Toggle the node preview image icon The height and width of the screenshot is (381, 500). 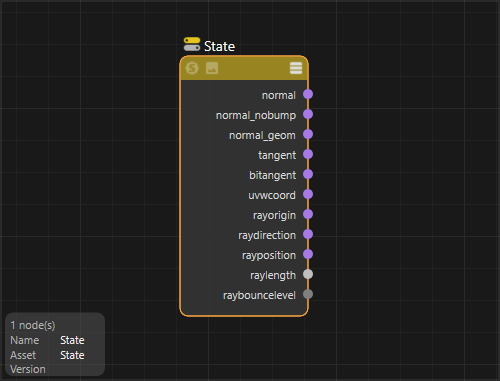[x=212, y=68]
